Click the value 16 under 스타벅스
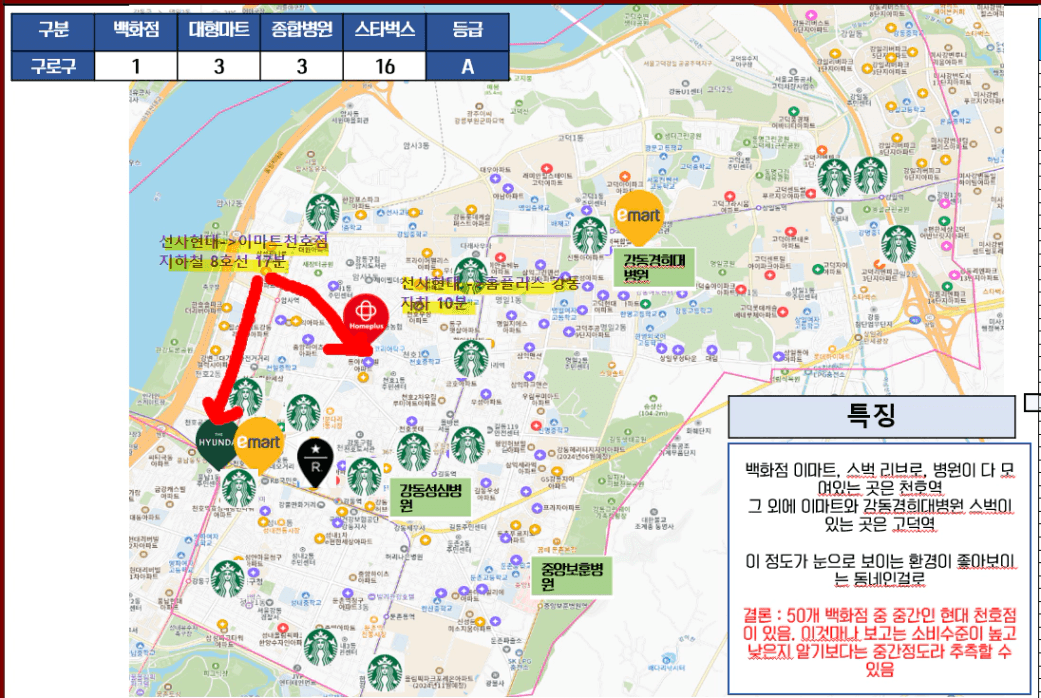The image size is (1041, 698). click(x=384, y=66)
